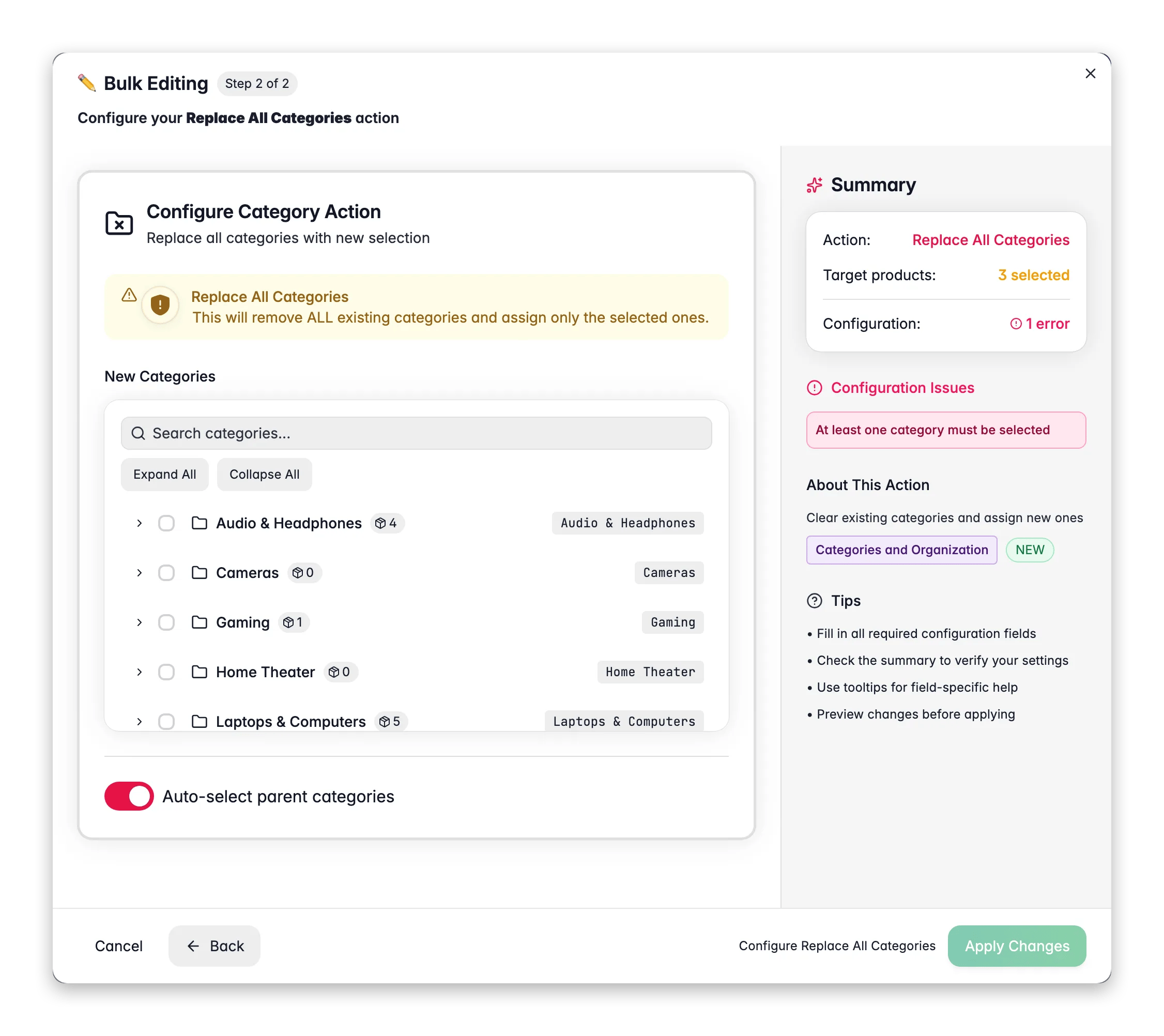Click the folder-x icon beside Configure Category Action
This screenshot has width=1164, height=1036.
point(119,223)
